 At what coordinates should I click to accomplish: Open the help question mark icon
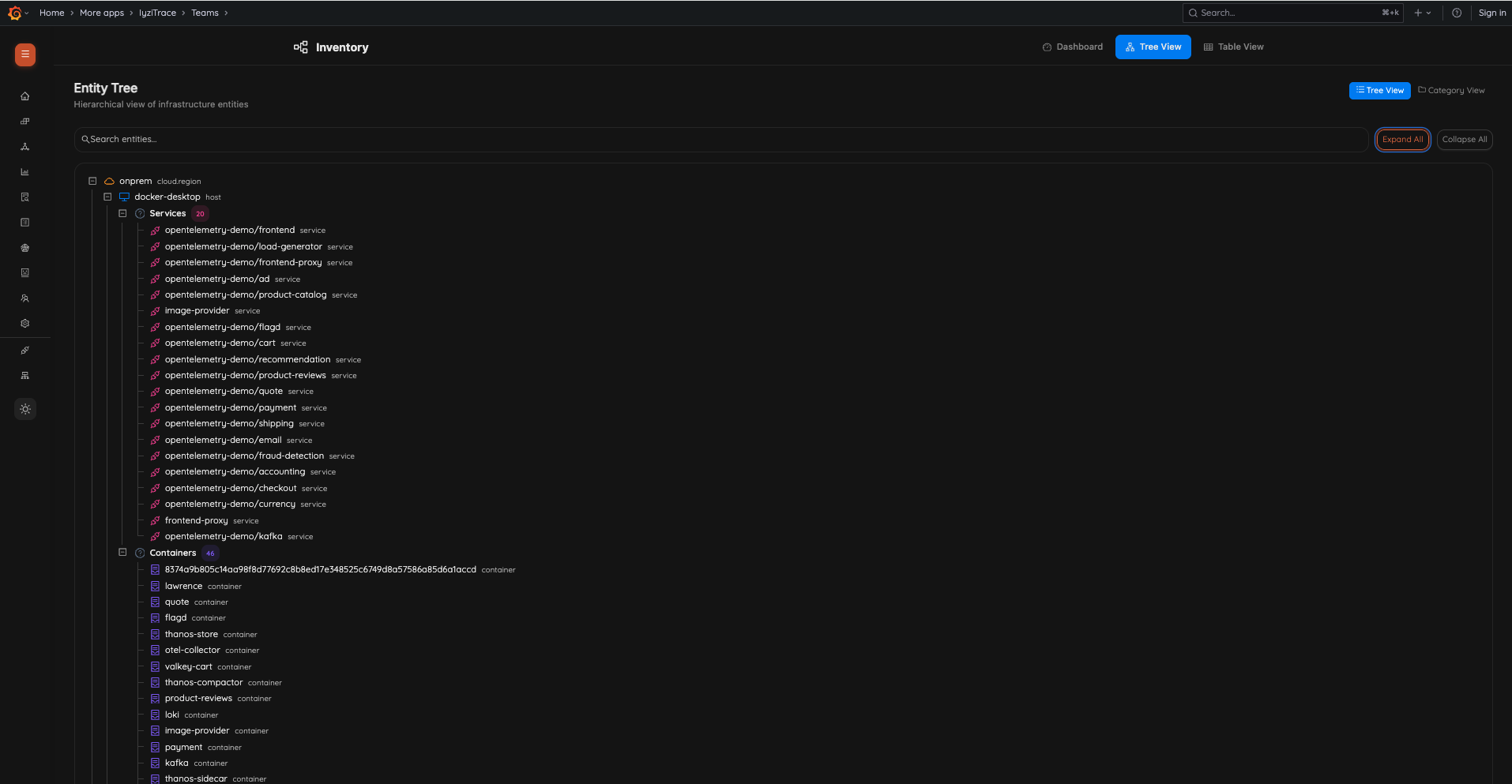pos(1457,13)
